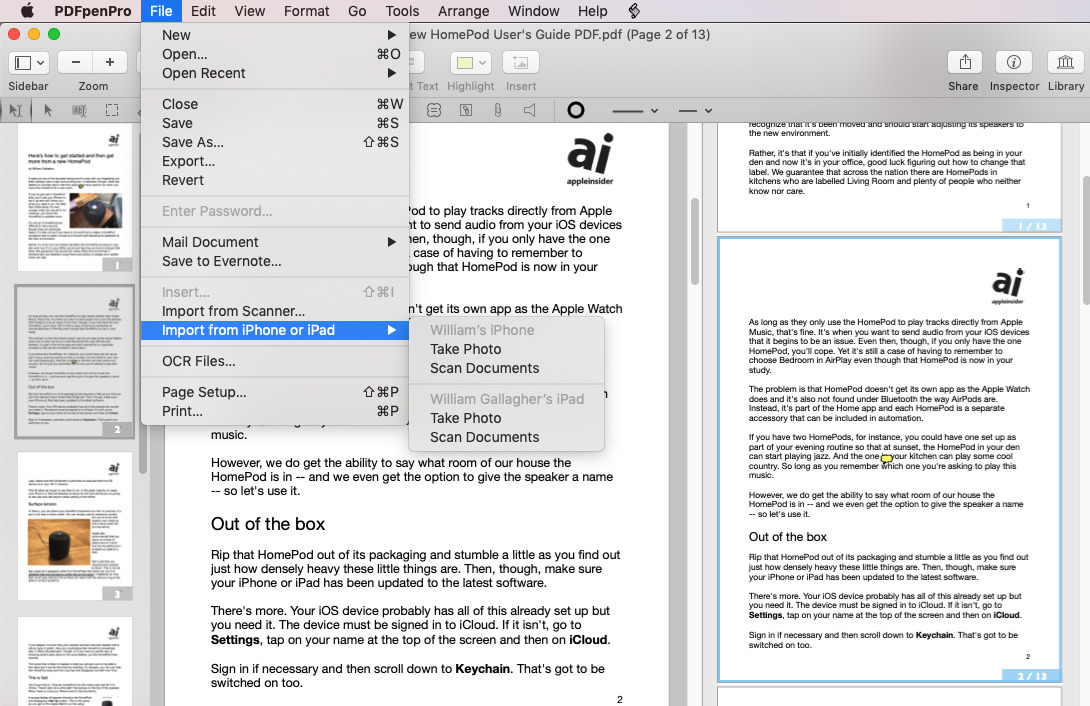Open the Sidebar view button

28,63
